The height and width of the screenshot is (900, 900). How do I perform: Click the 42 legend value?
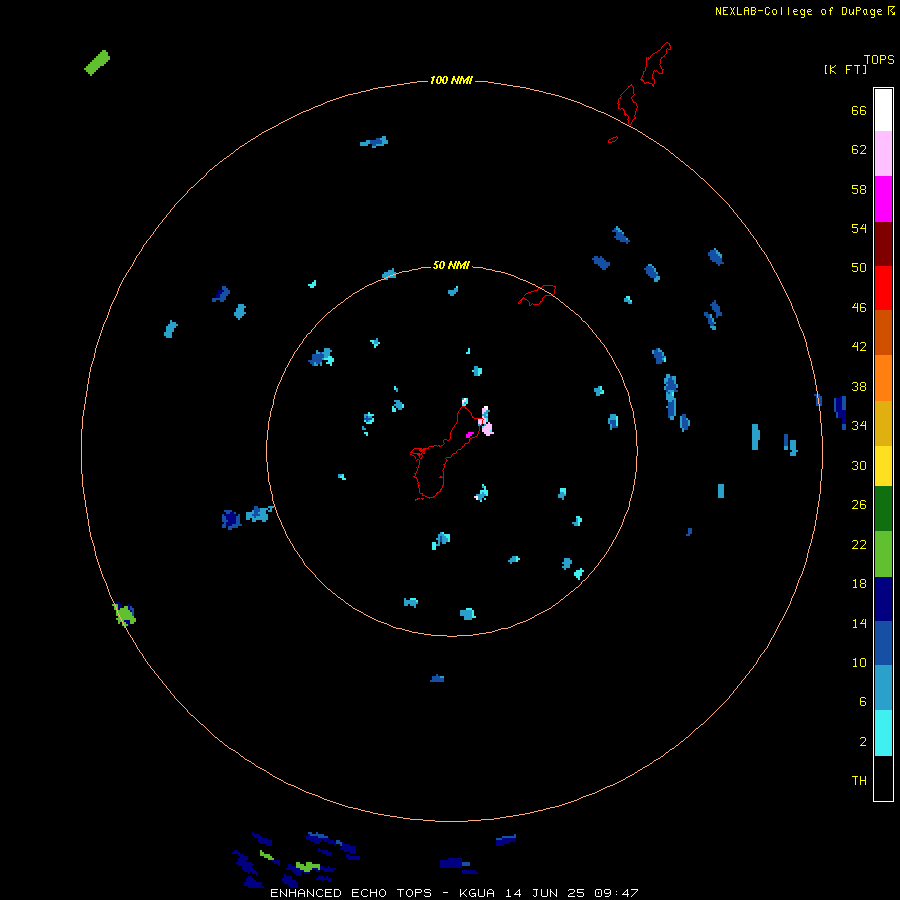click(859, 347)
